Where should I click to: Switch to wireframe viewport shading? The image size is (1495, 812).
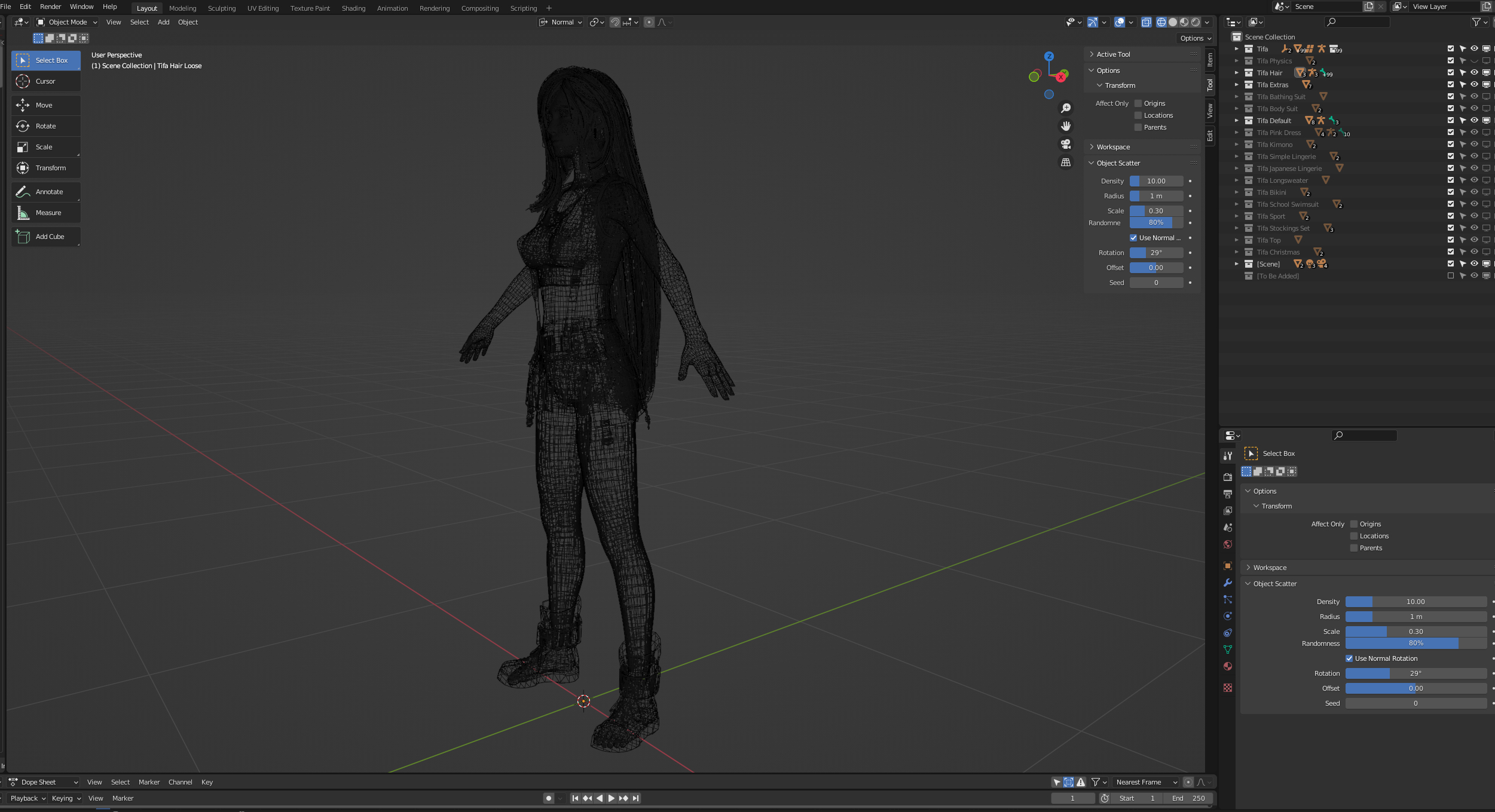pos(1161,22)
